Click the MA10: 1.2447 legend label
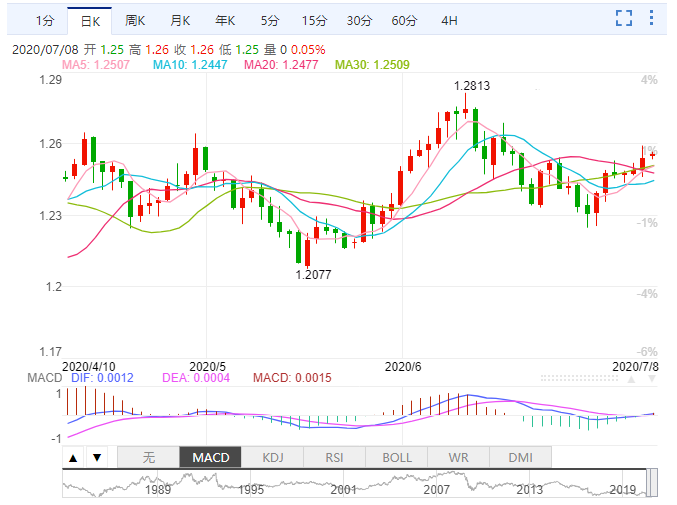The height and width of the screenshot is (505, 677). click(x=190, y=65)
